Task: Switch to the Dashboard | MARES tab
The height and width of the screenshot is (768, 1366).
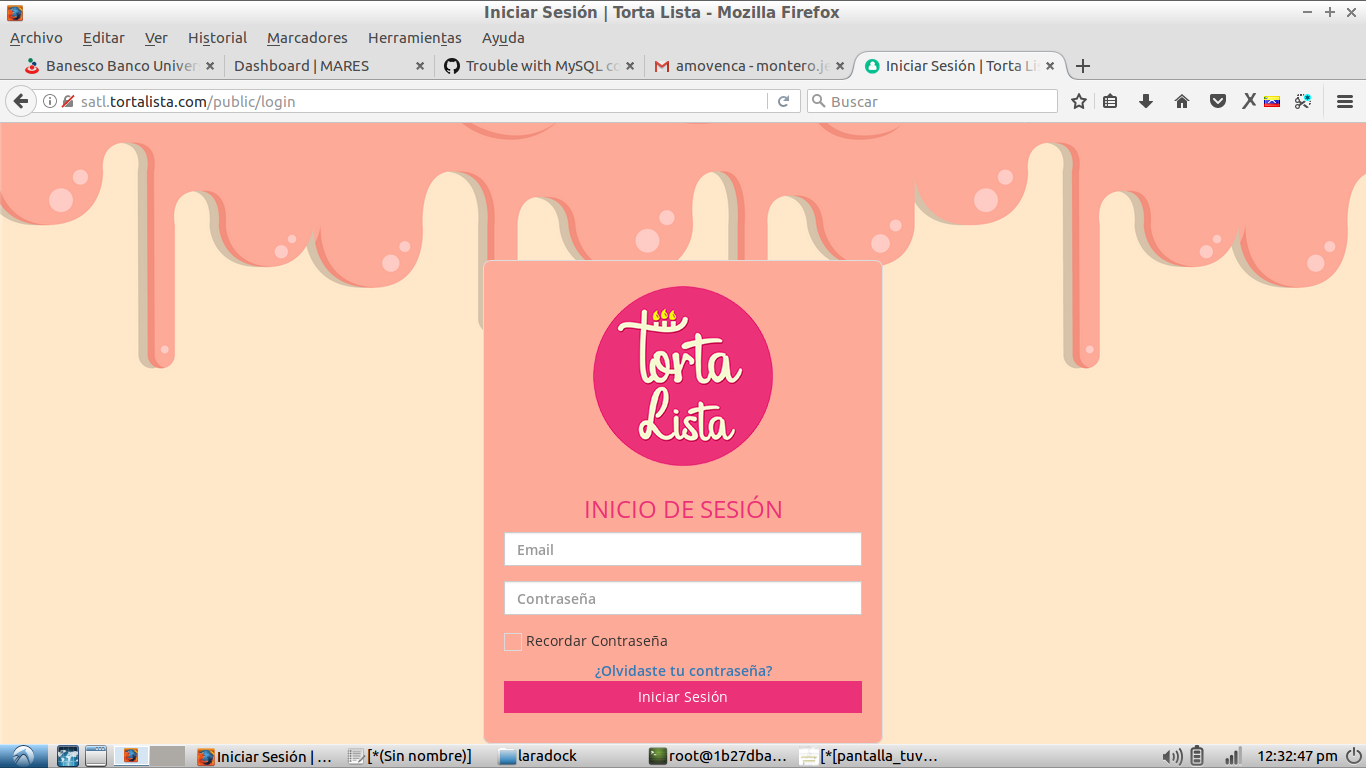Action: coord(330,66)
